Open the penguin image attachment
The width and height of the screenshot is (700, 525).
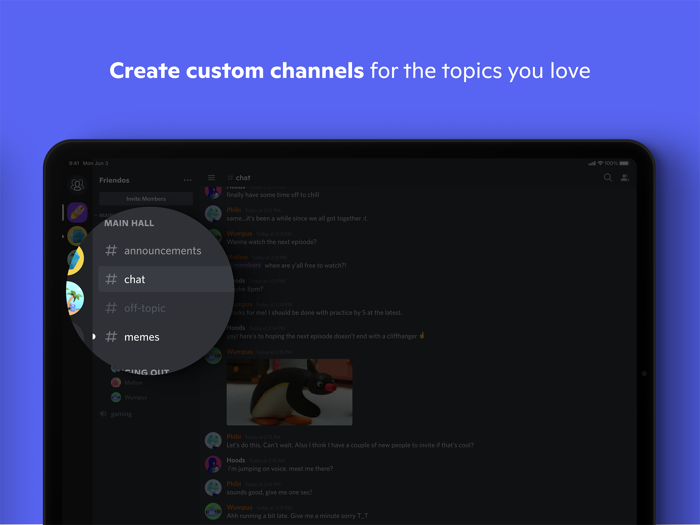289,392
